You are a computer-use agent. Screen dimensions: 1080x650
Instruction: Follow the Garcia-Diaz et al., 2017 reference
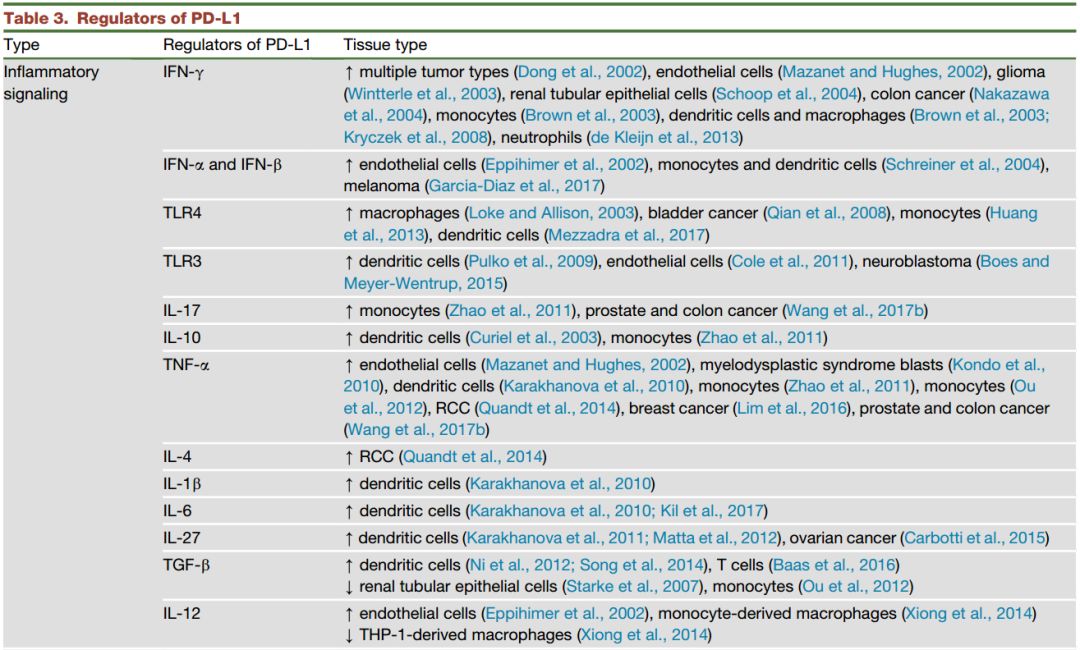click(x=515, y=186)
